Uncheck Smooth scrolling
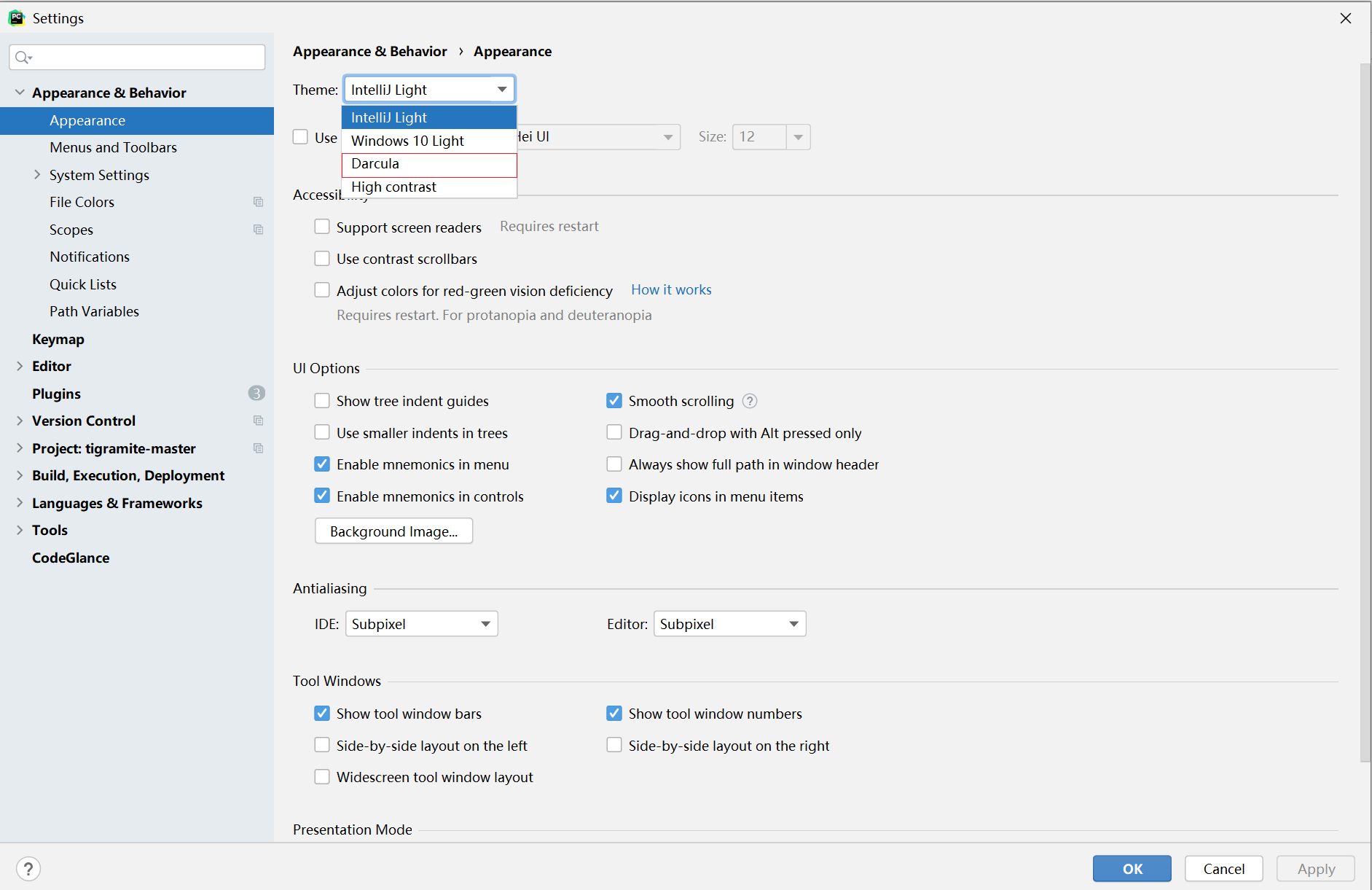The height and width of the screenshot is (890, 1372). pos(614,401)
